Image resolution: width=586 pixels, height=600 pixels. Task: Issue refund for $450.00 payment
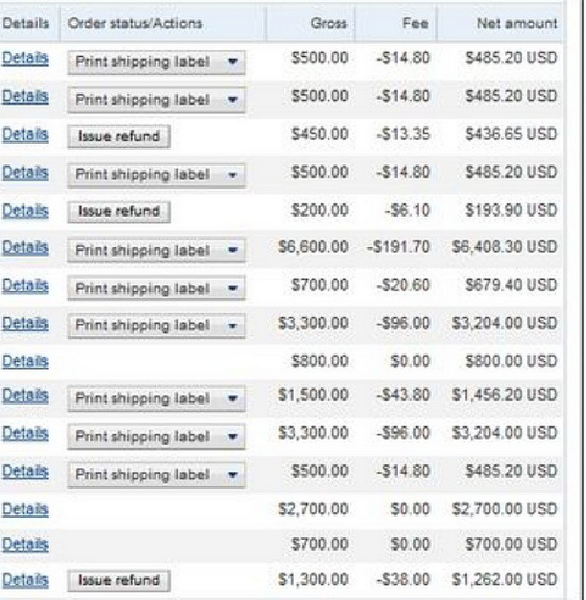coord(119,136)
